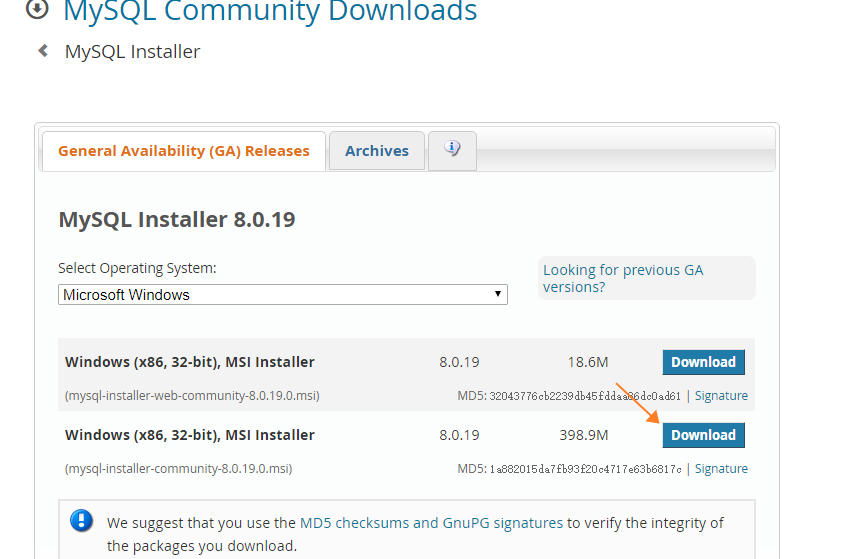Screen dimensions: 854x559
Task: Download the 398.9M community installer
Action: 703,435
